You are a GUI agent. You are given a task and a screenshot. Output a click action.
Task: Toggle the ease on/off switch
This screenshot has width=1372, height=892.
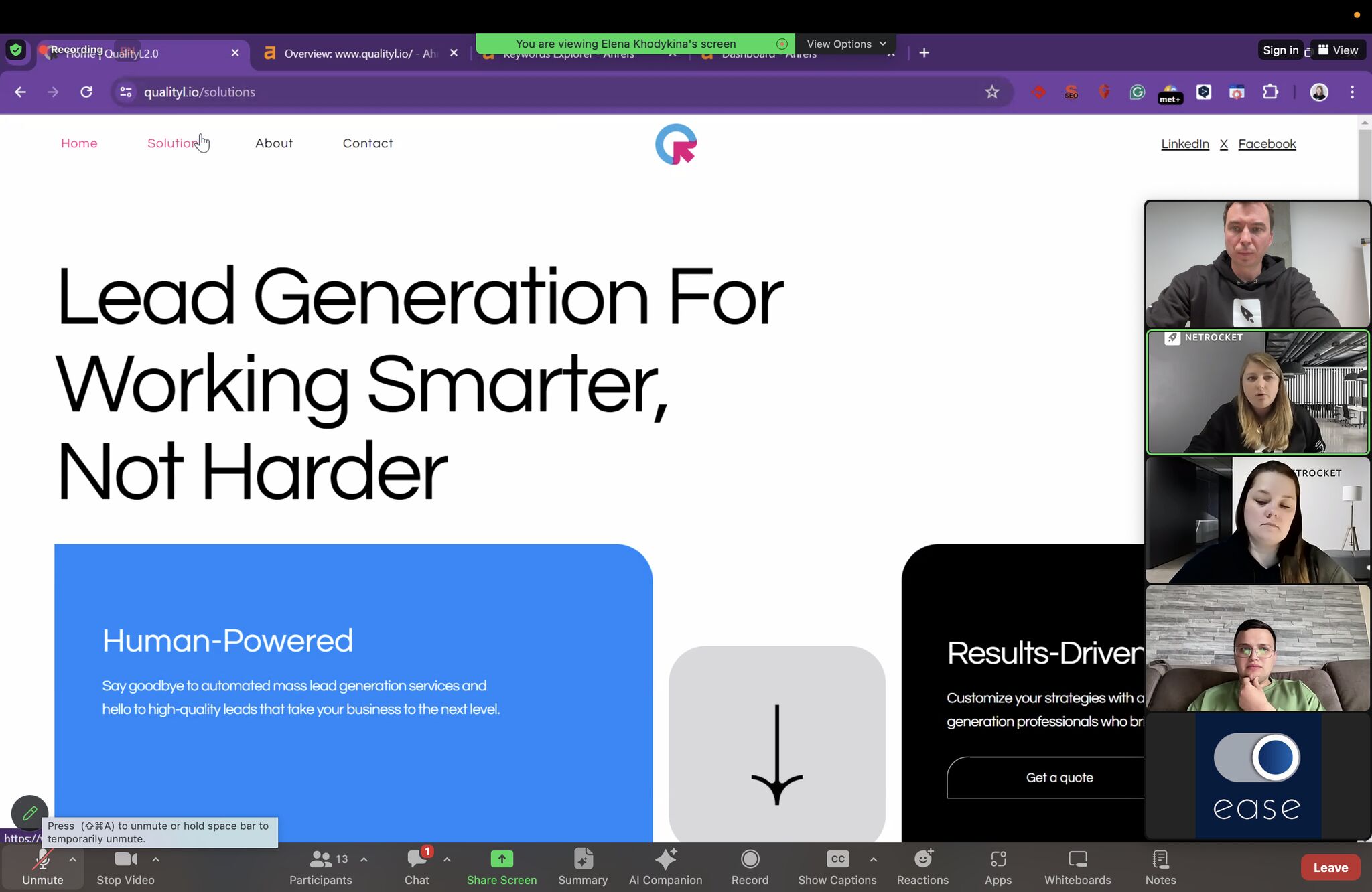pos(1258,757)
